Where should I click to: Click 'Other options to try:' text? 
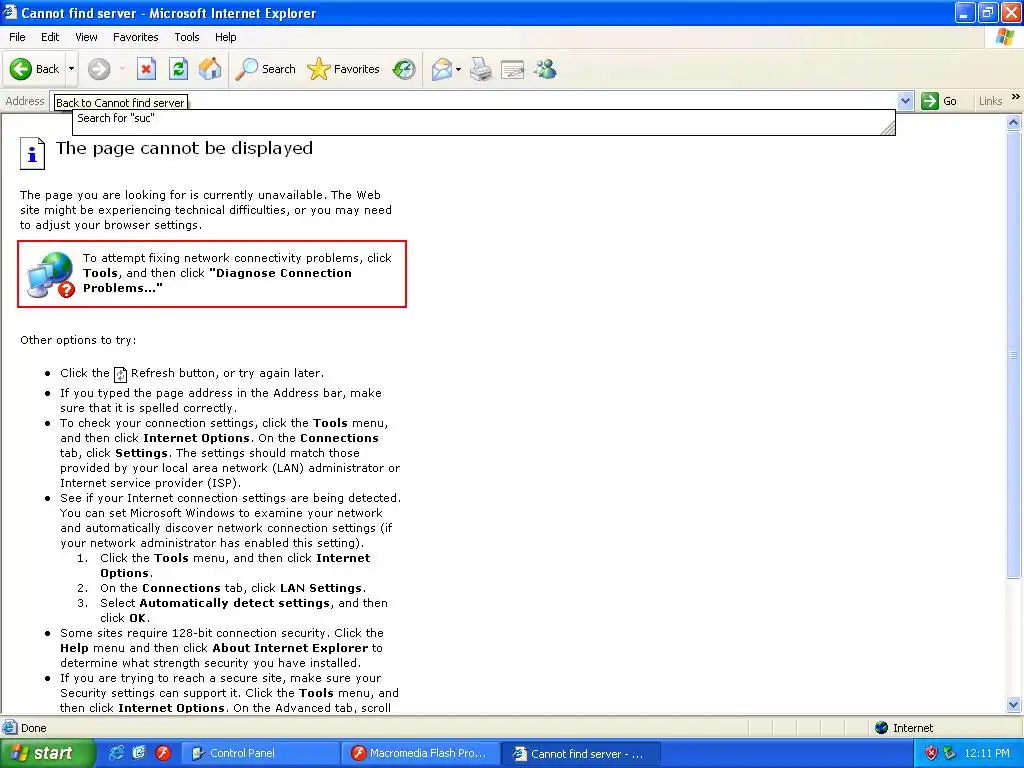(x=78, y=340)
